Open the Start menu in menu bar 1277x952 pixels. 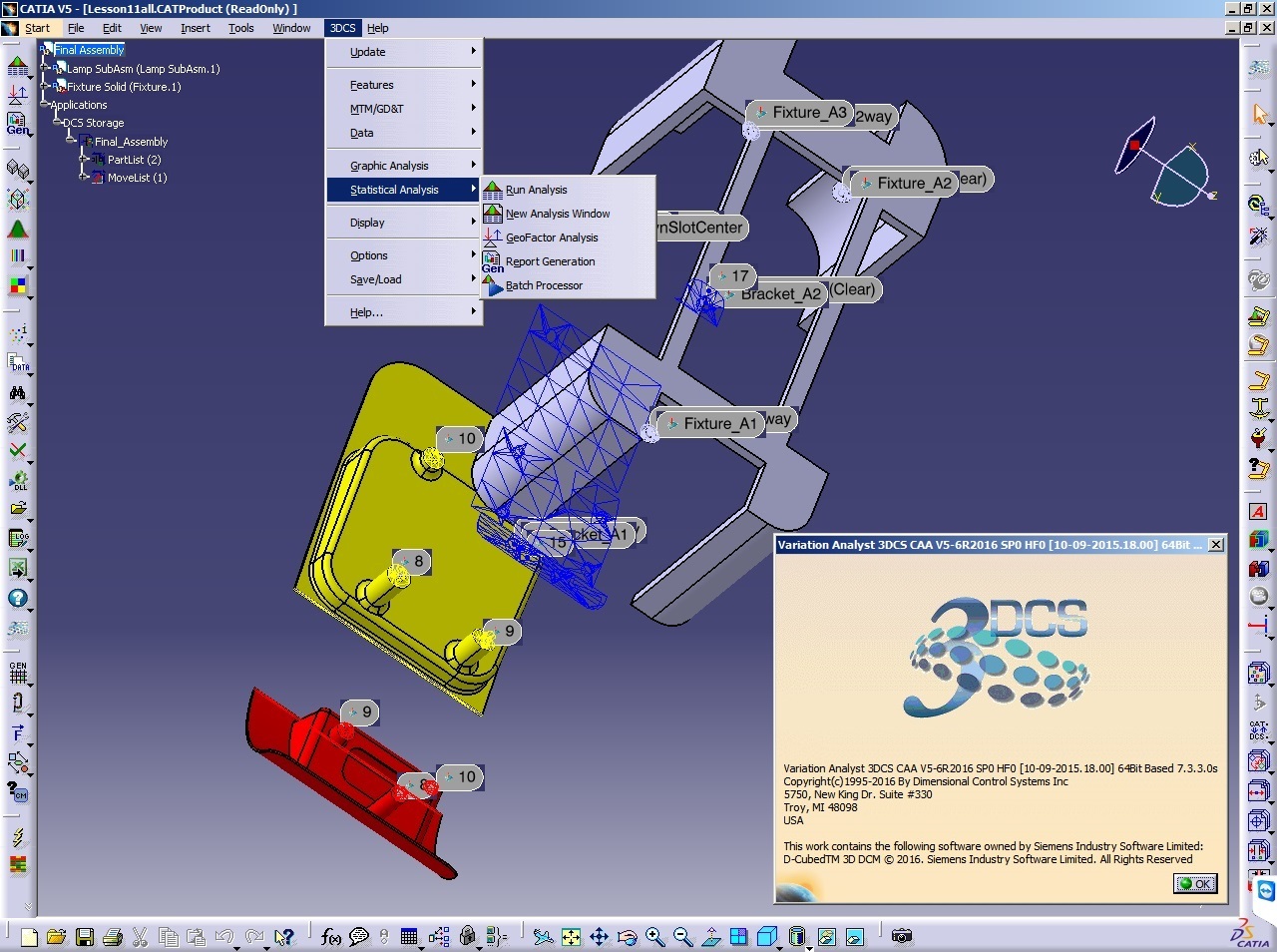tap(37, 28)
